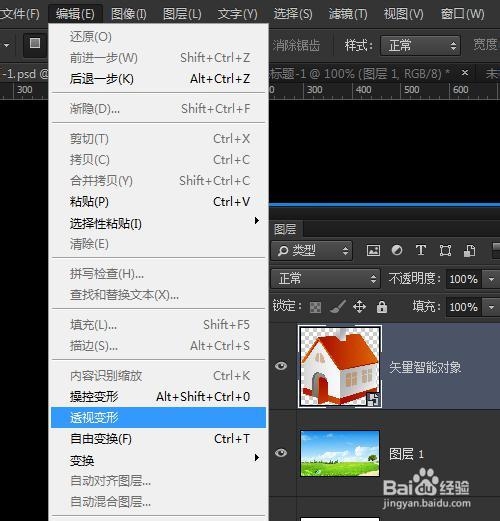Switch to the -1.psd document tab
The image size is (500, 521).
coord(24,73)
